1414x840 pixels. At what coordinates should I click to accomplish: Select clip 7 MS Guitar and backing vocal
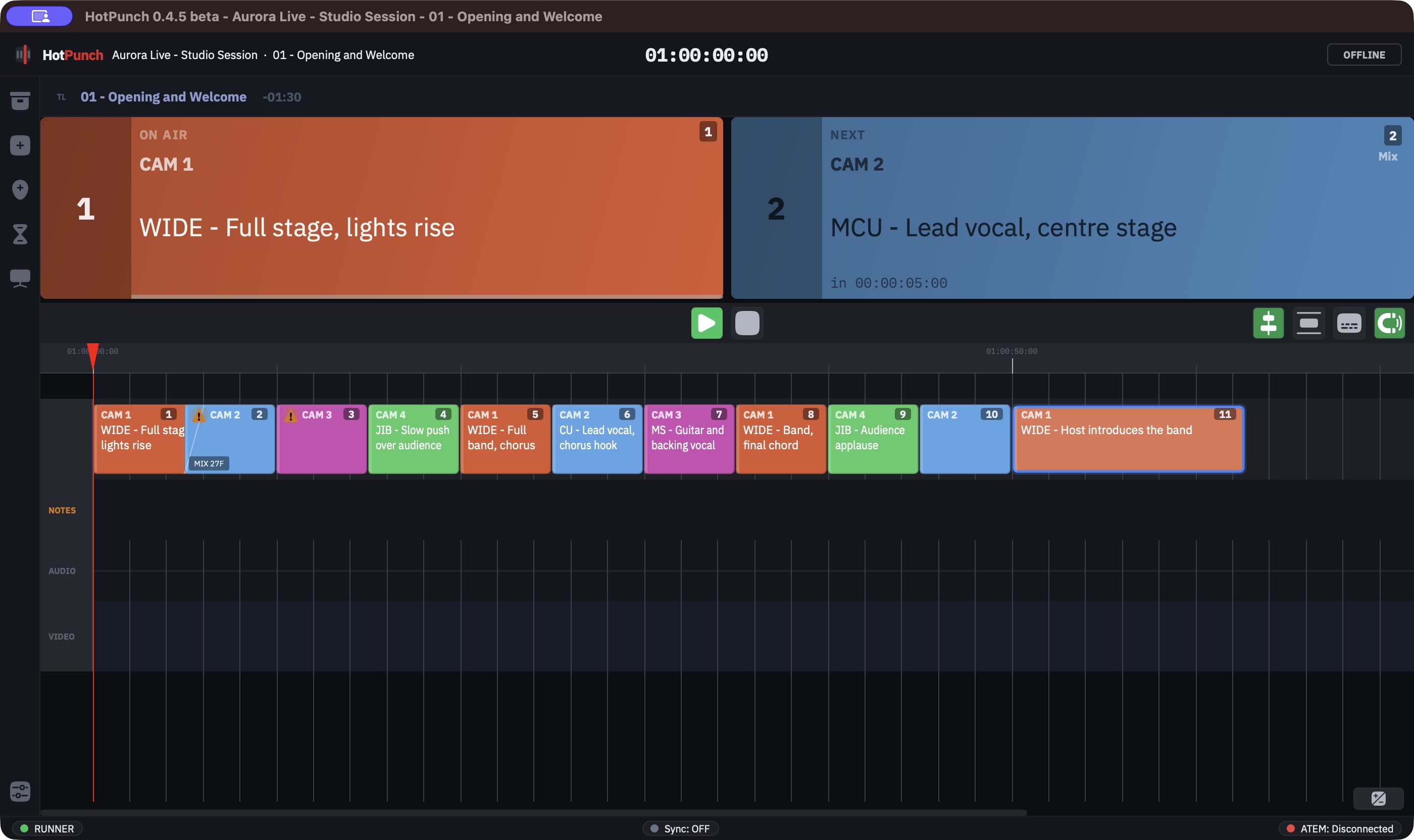689,439
